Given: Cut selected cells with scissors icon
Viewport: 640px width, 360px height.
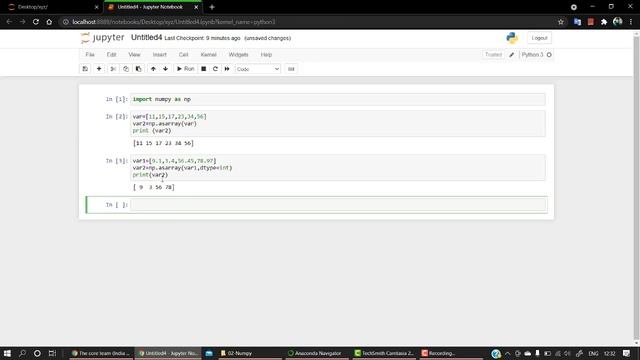Looking at the screenshot, I should coord(113,69).
